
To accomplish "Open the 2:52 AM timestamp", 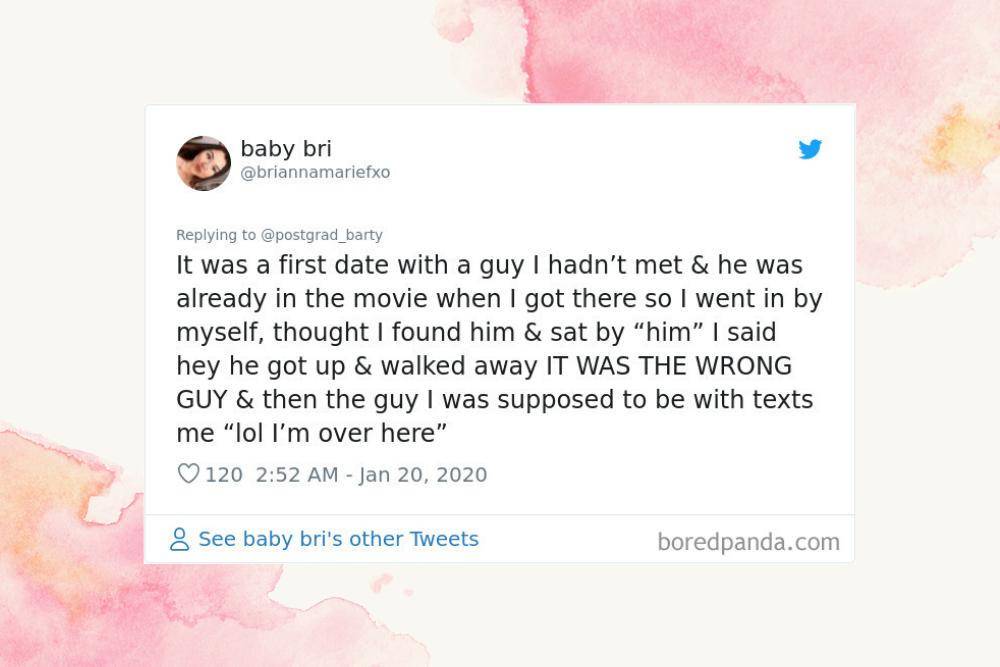I will [x=297, y=474].
